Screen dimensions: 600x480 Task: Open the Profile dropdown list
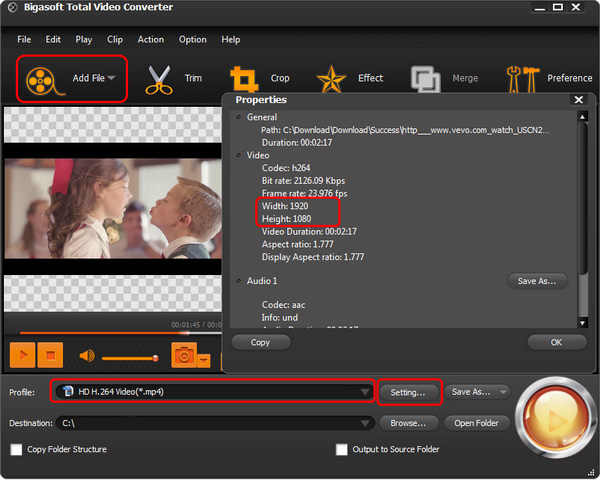coord(365,392)
